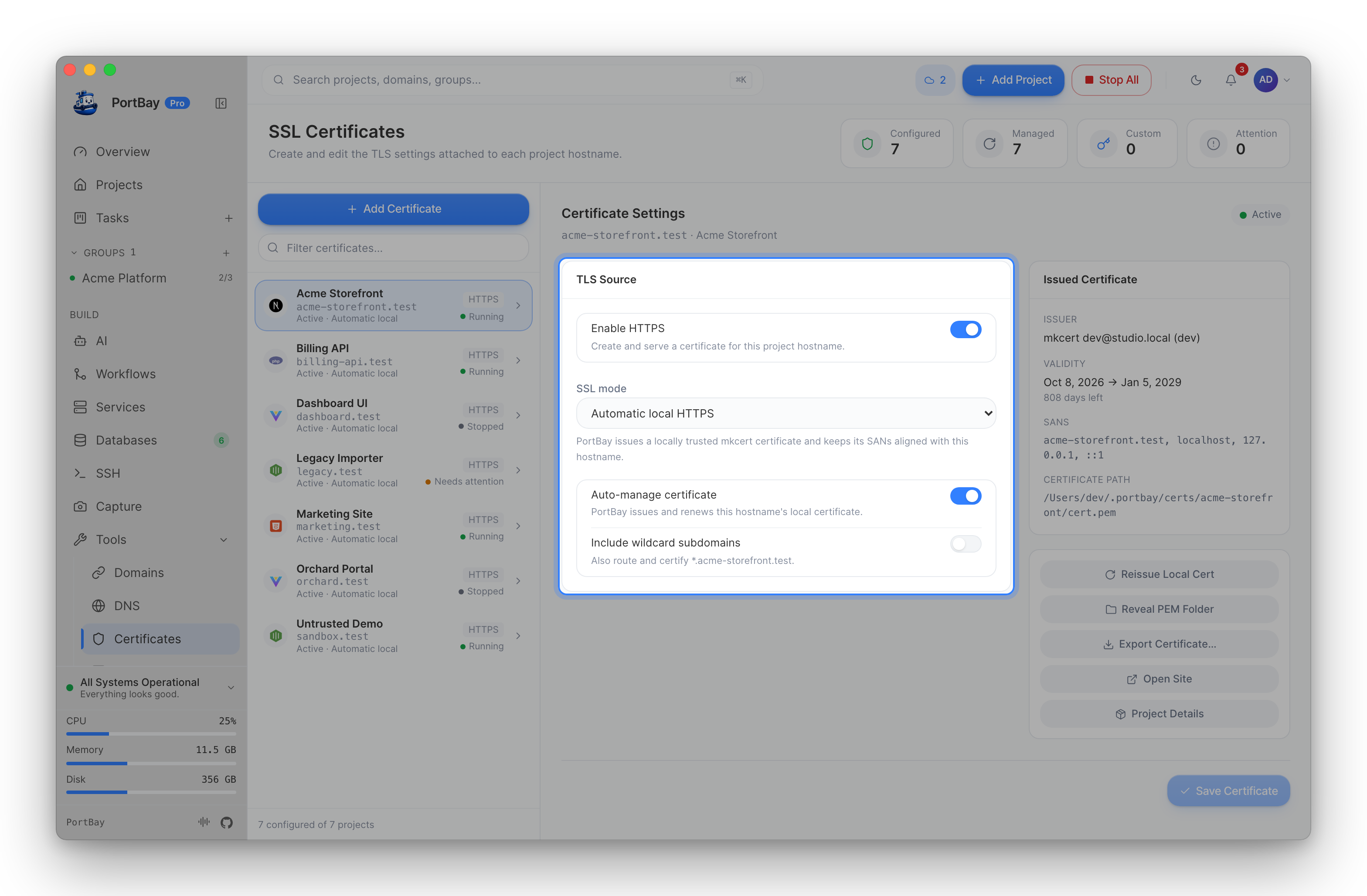Open the AD user avatar
The height and width of the screenshot is (896, 1367).
[1265, 80]
